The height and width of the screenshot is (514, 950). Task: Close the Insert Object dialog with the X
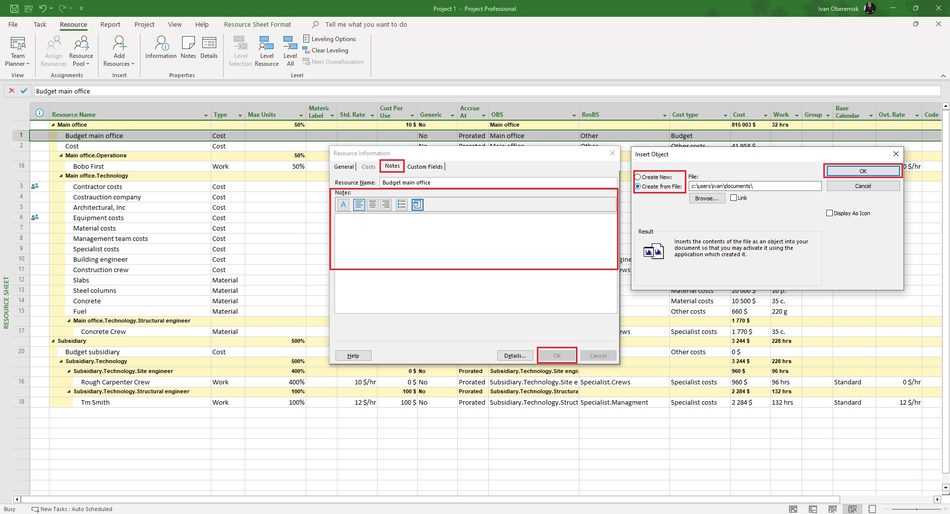tap(895, 154)
